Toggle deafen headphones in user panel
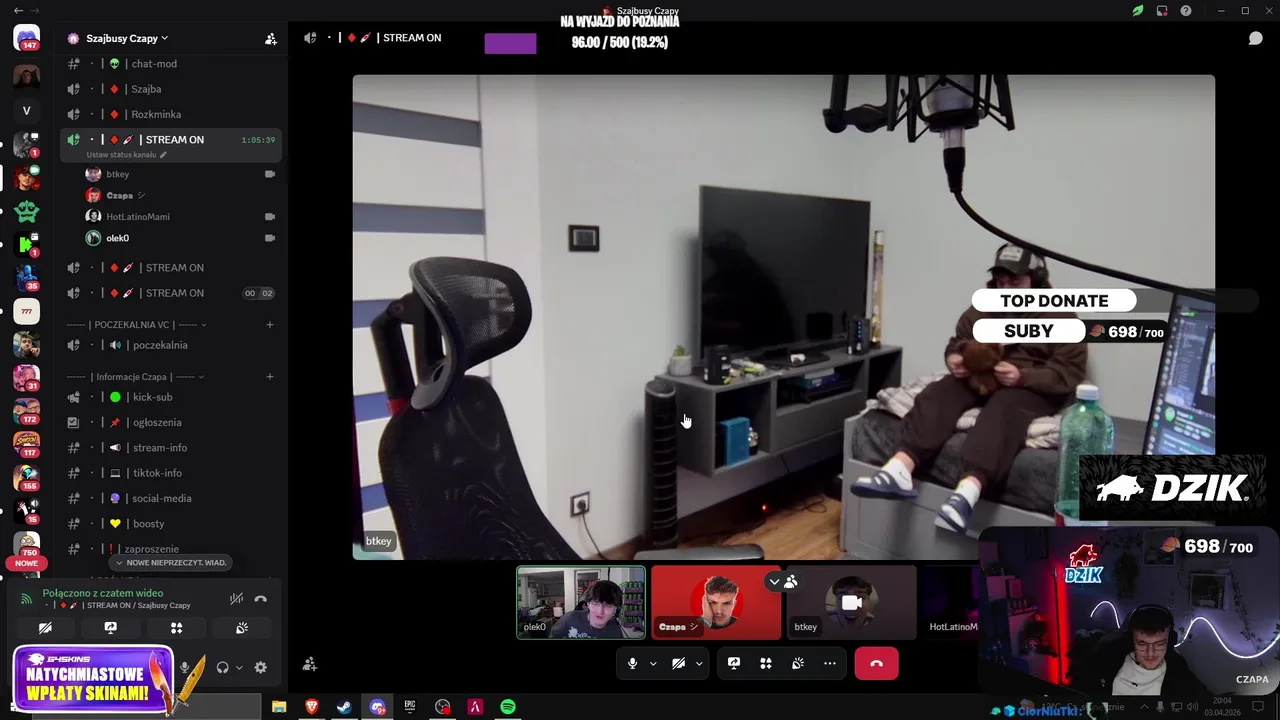 pyautogui.click(x=222, y=667)
